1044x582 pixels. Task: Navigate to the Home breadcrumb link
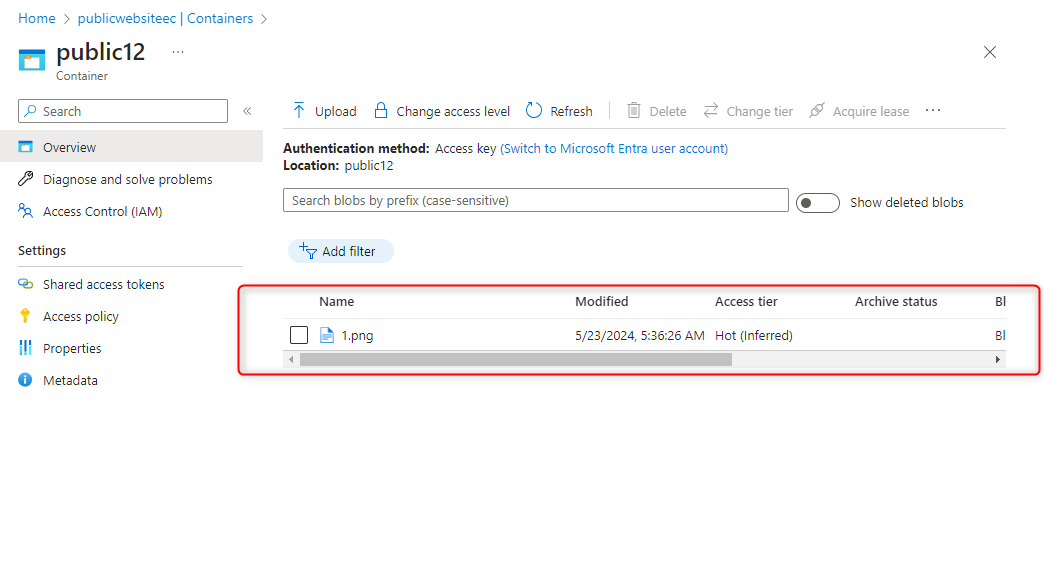[37, 18]
